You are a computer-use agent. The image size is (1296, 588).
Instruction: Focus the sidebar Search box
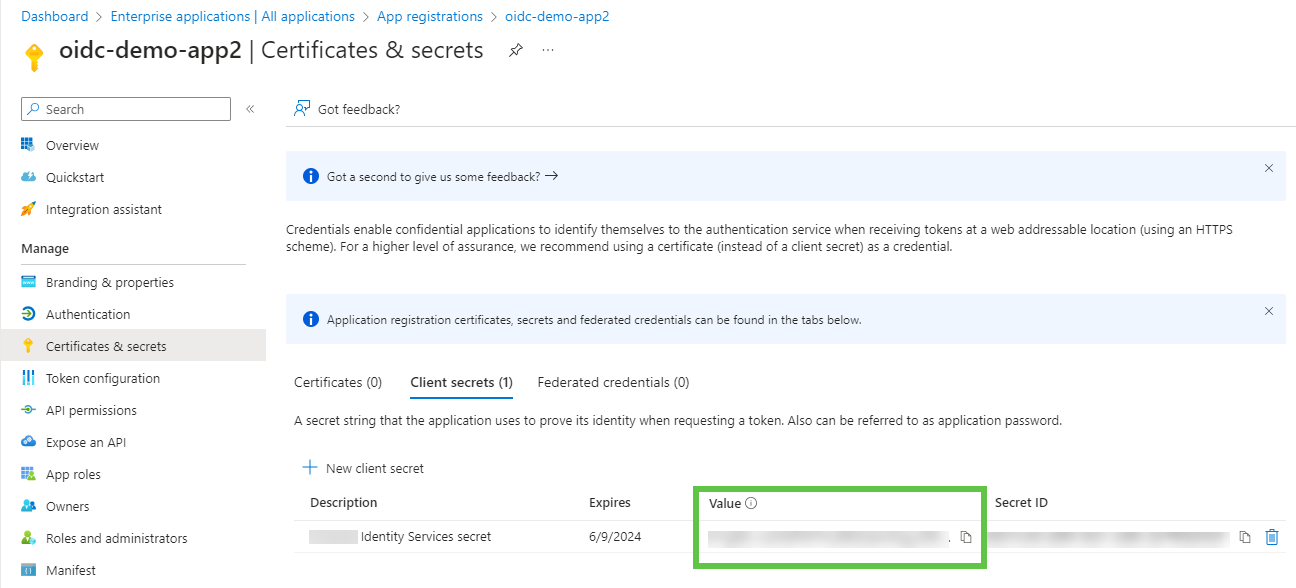(x=126, y=109)
